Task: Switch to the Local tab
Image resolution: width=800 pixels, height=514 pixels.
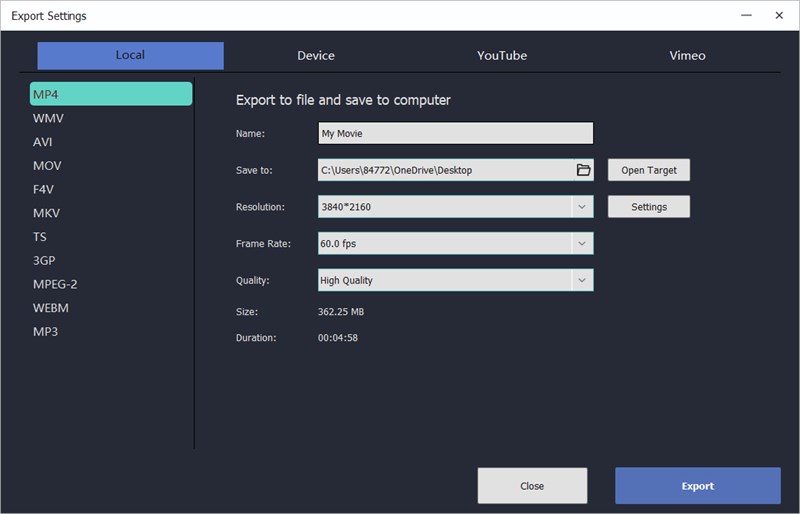Action: click(130, 56)
